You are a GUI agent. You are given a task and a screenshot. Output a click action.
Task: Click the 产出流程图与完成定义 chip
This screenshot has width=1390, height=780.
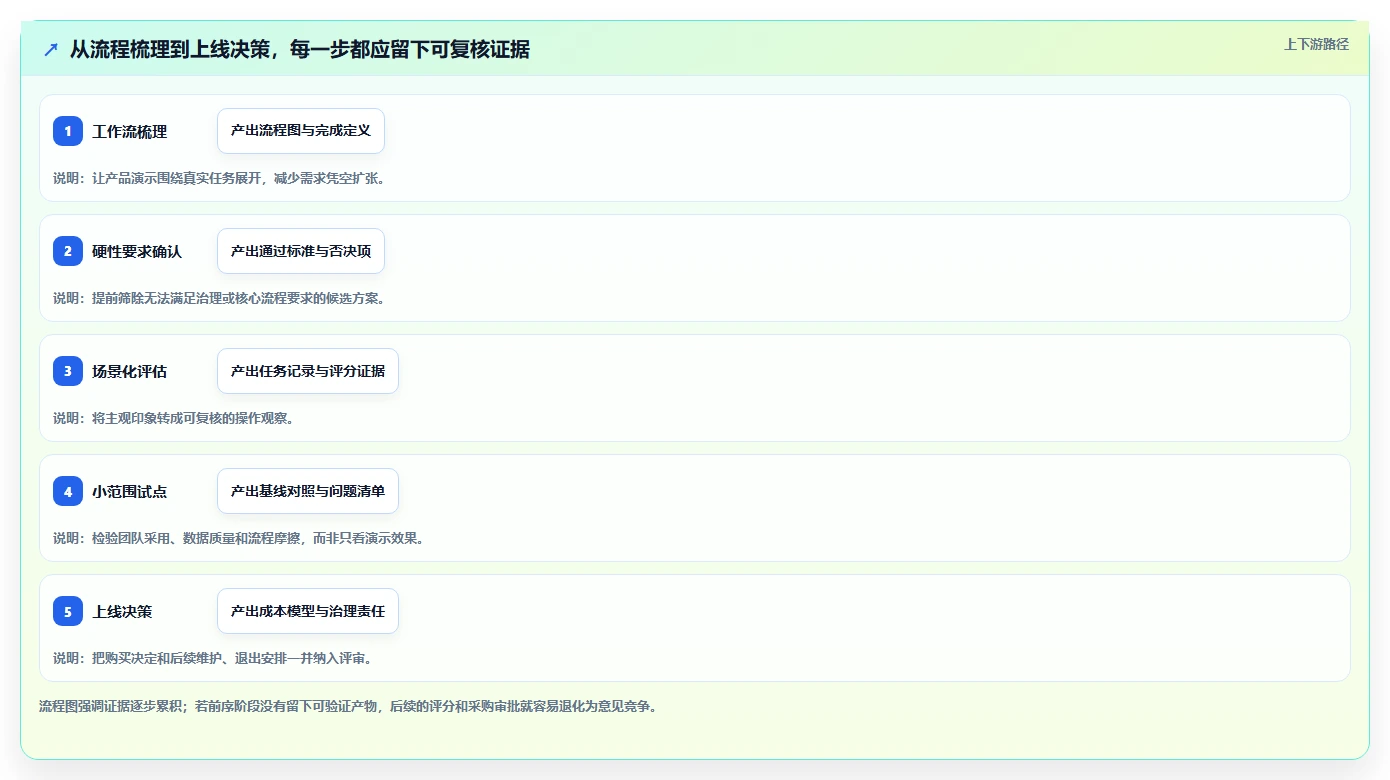coord(301,131)
